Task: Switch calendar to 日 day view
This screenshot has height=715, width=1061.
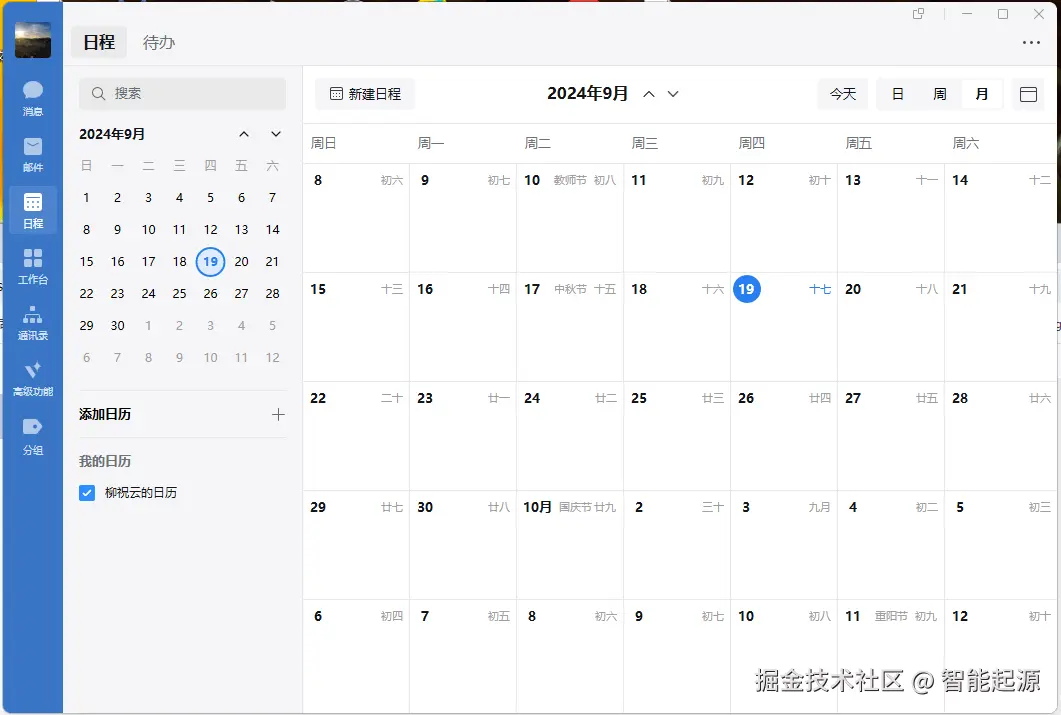Action: click(898, 94)
